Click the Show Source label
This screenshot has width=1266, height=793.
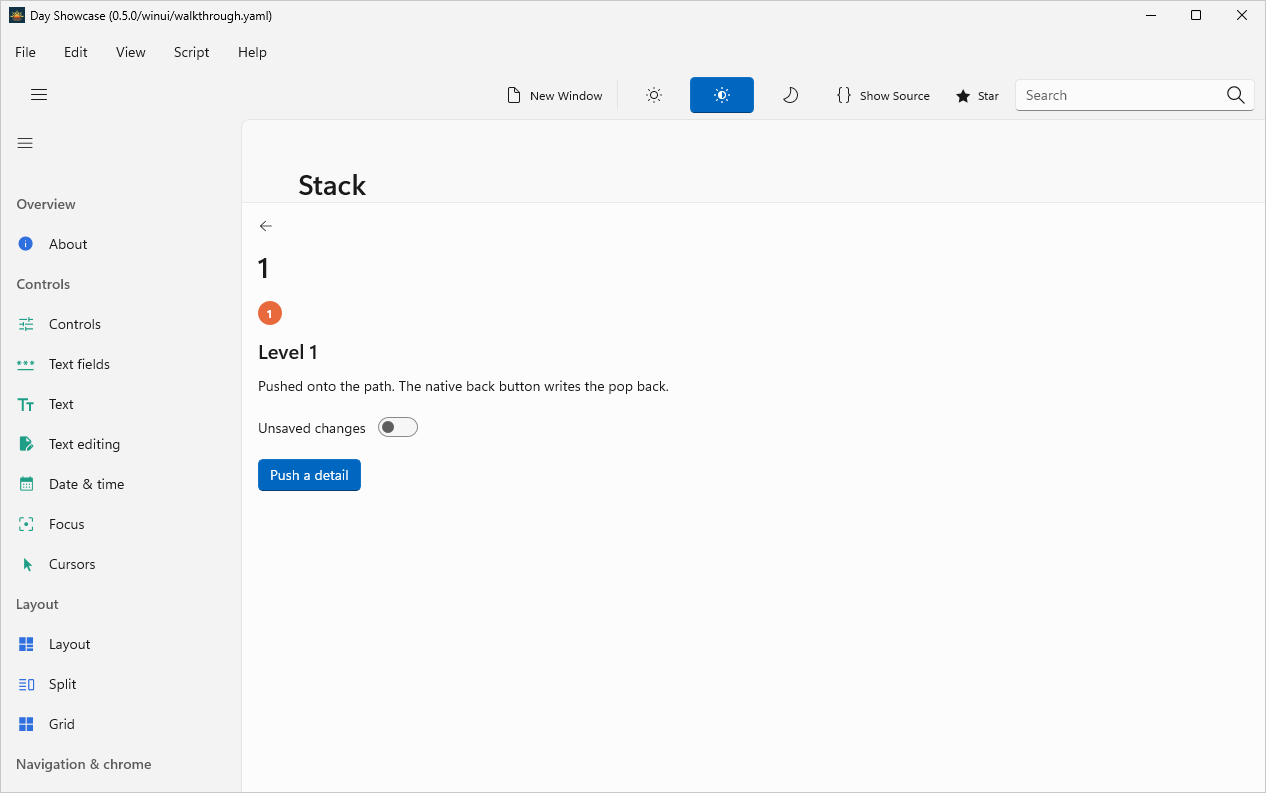895,96
